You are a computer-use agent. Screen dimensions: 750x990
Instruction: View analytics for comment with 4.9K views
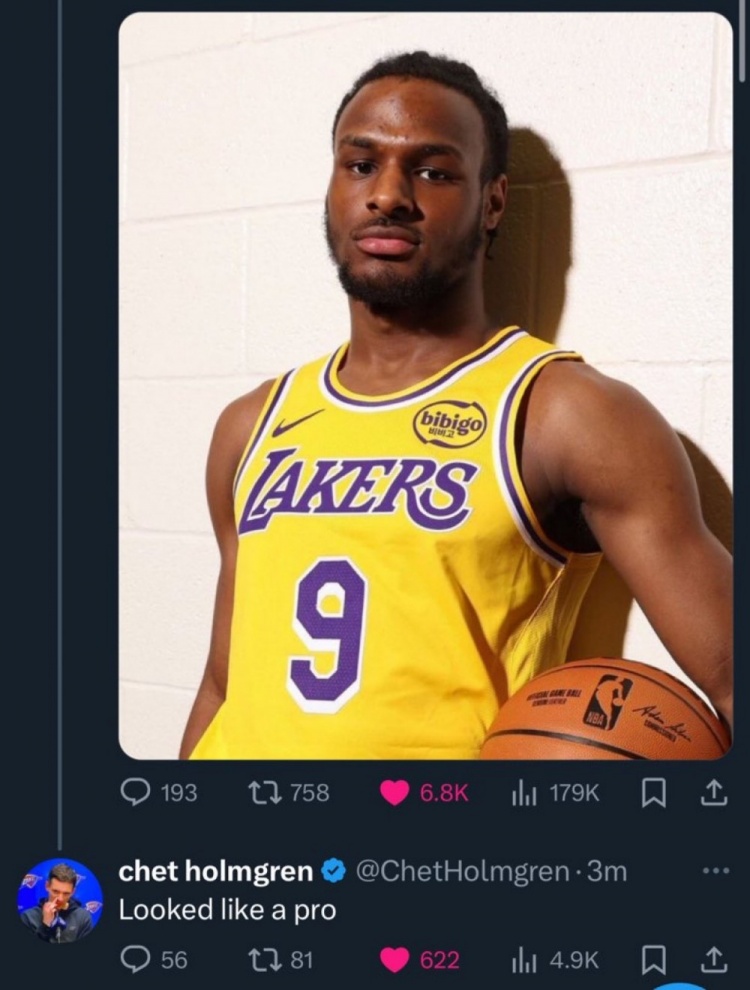pos(522,960)
